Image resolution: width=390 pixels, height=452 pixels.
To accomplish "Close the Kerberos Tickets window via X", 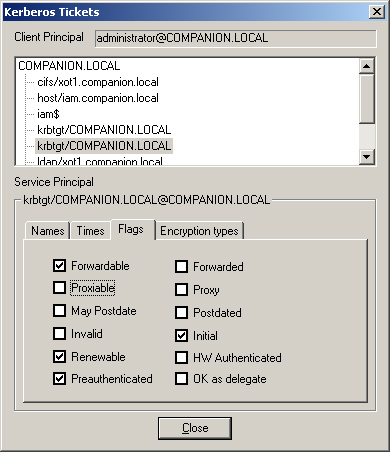I will point(377,12).
